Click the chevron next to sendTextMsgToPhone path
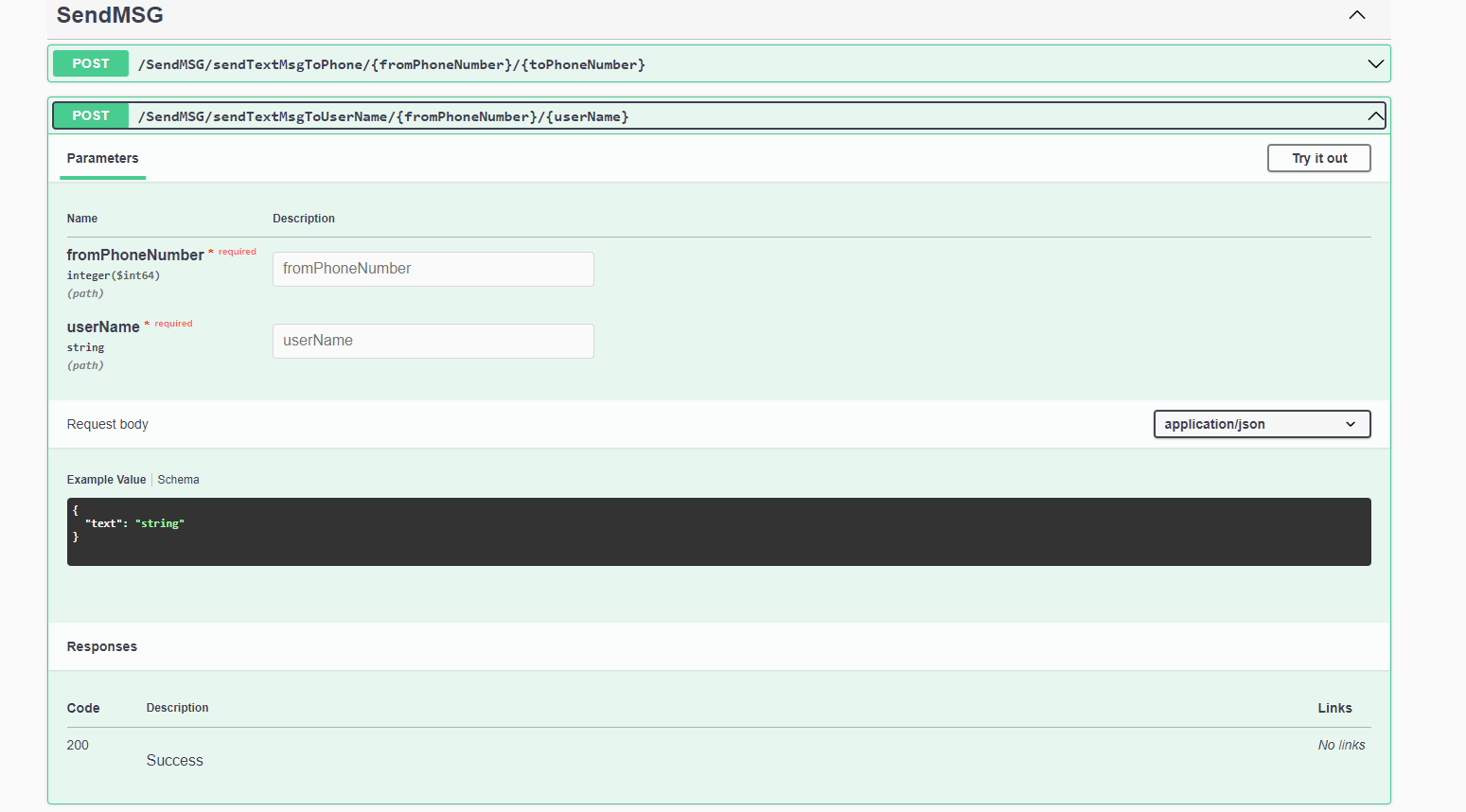 coord(1374,63)
